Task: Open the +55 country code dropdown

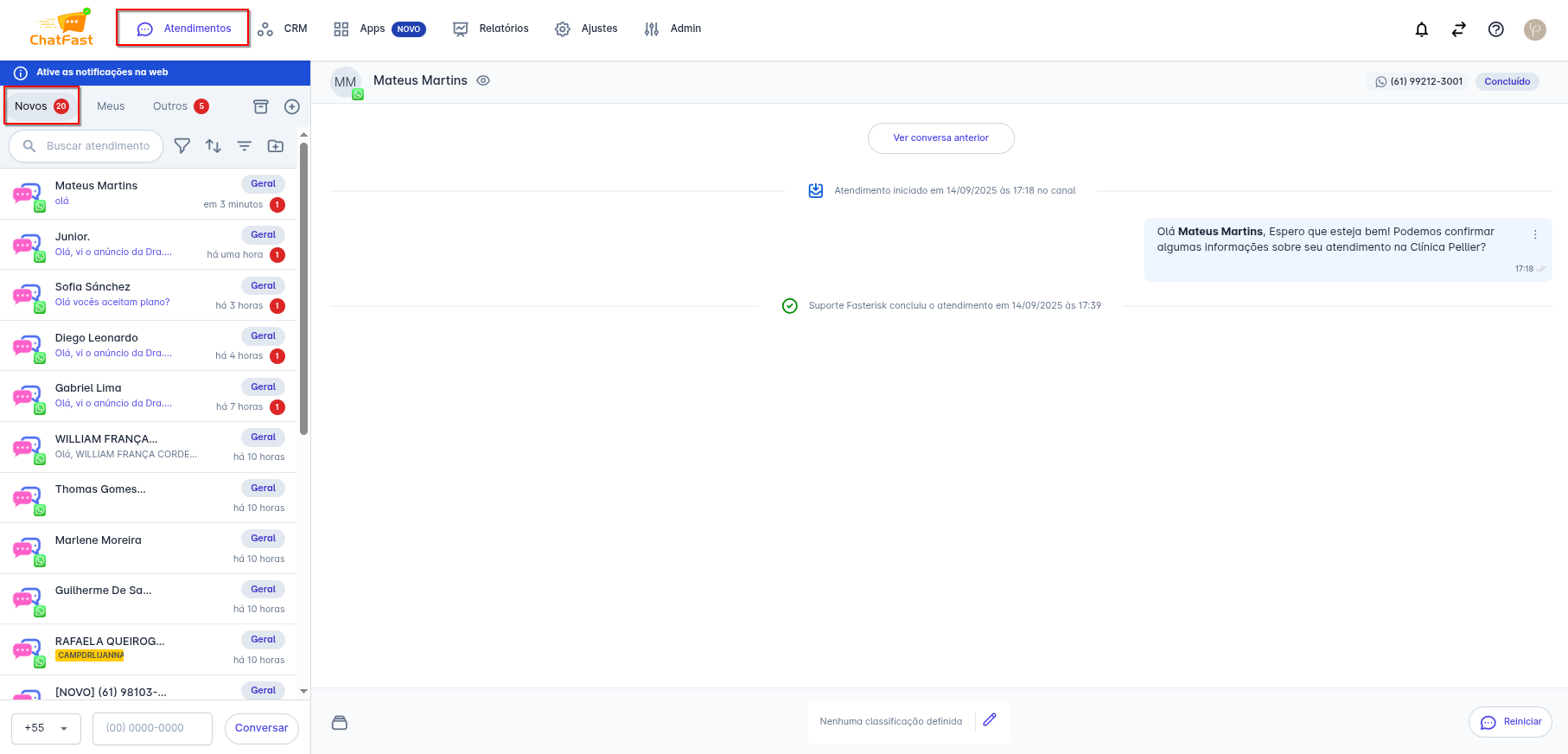Action: 46,728
